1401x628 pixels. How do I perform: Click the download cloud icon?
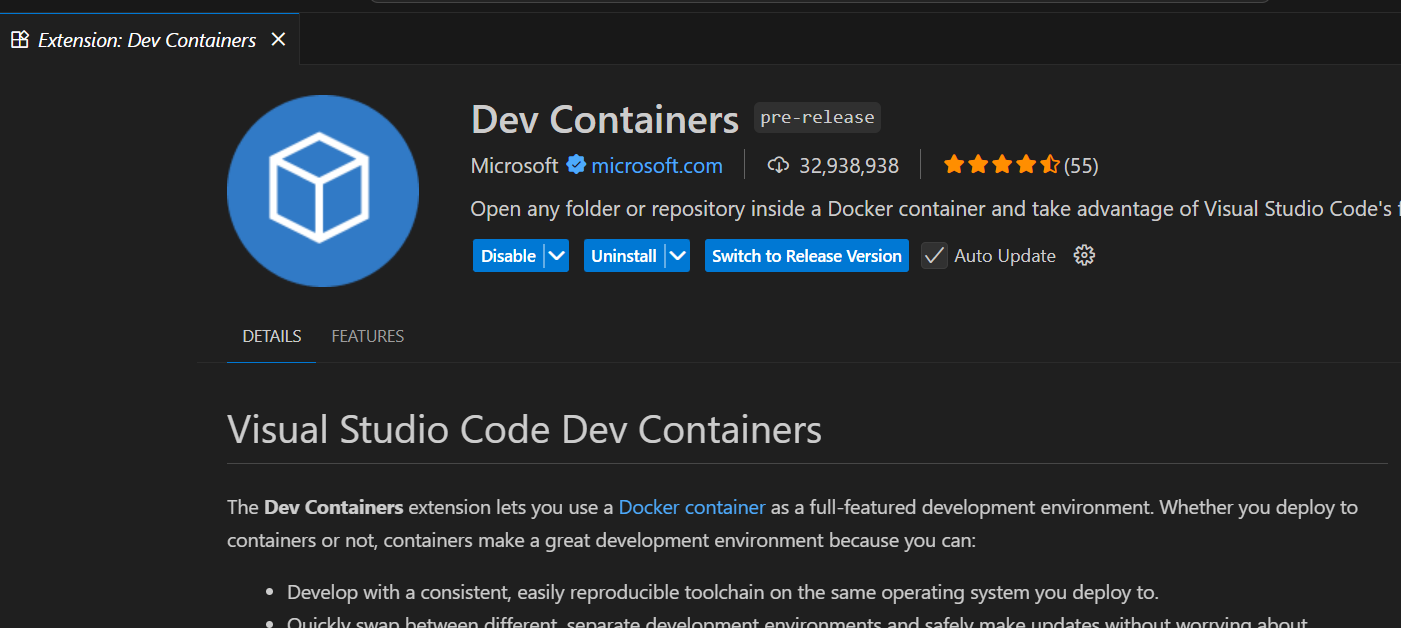(778, 165)
